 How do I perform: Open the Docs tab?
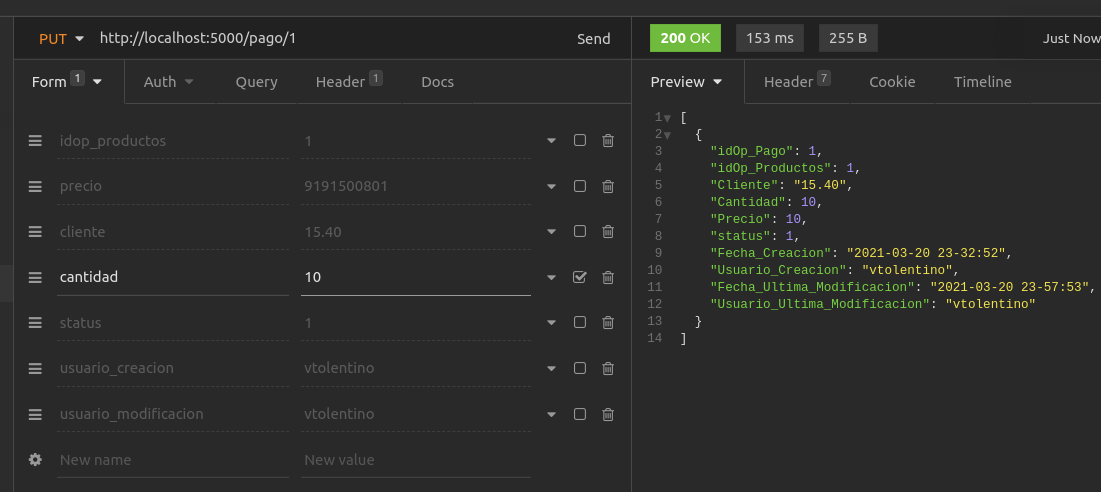pos(437,81)
